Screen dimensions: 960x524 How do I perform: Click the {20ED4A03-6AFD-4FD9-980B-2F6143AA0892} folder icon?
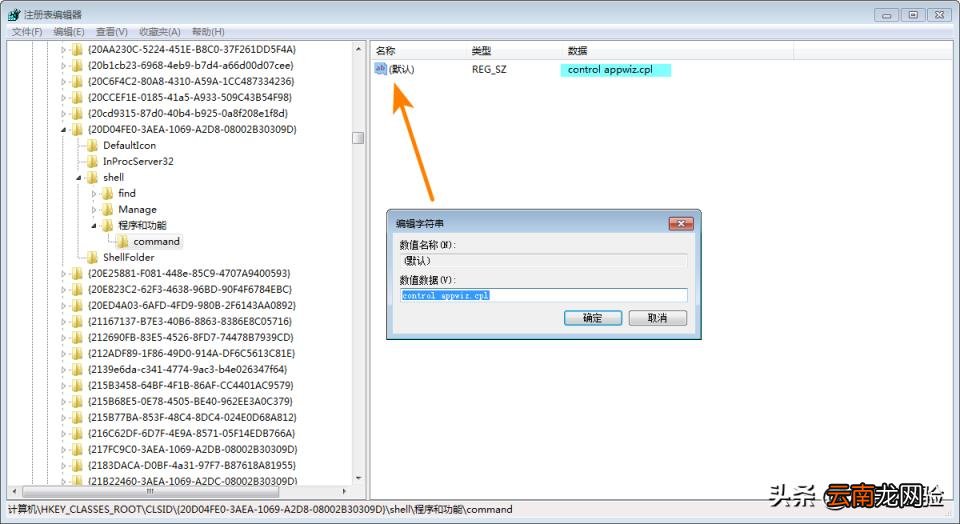(77, 305)
